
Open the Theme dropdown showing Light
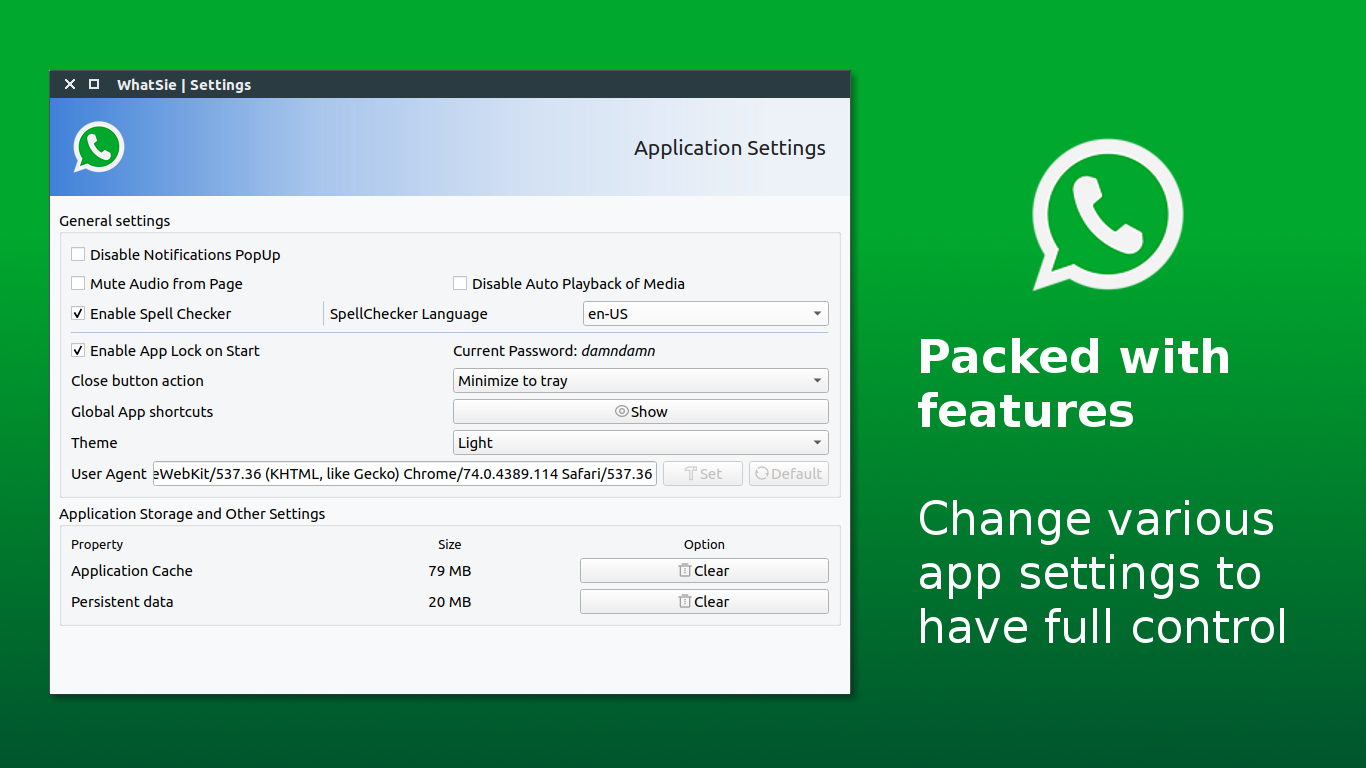640,443
